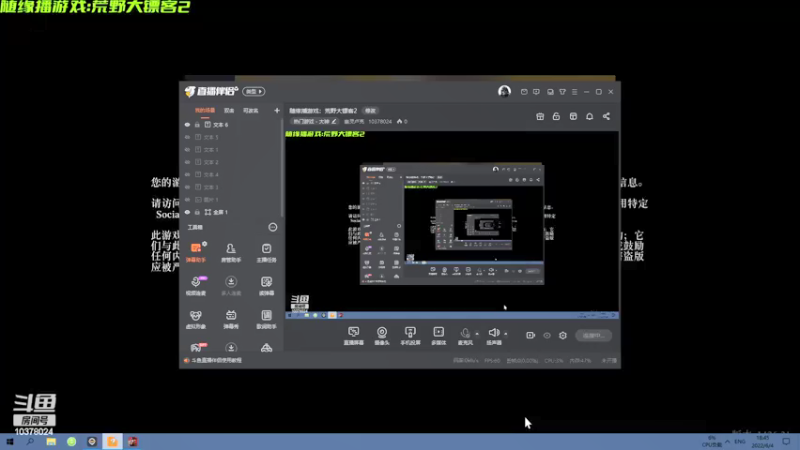
Task: Expand microphone options arrow
Action: pos(477,334)
